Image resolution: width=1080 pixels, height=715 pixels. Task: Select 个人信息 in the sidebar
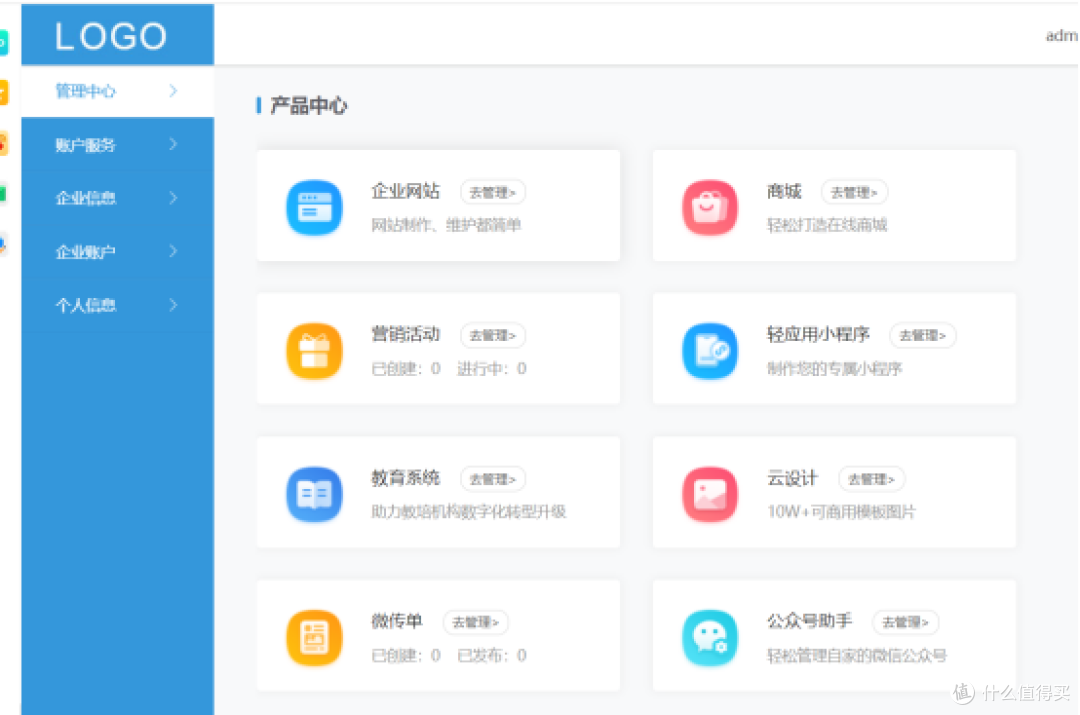117,305
